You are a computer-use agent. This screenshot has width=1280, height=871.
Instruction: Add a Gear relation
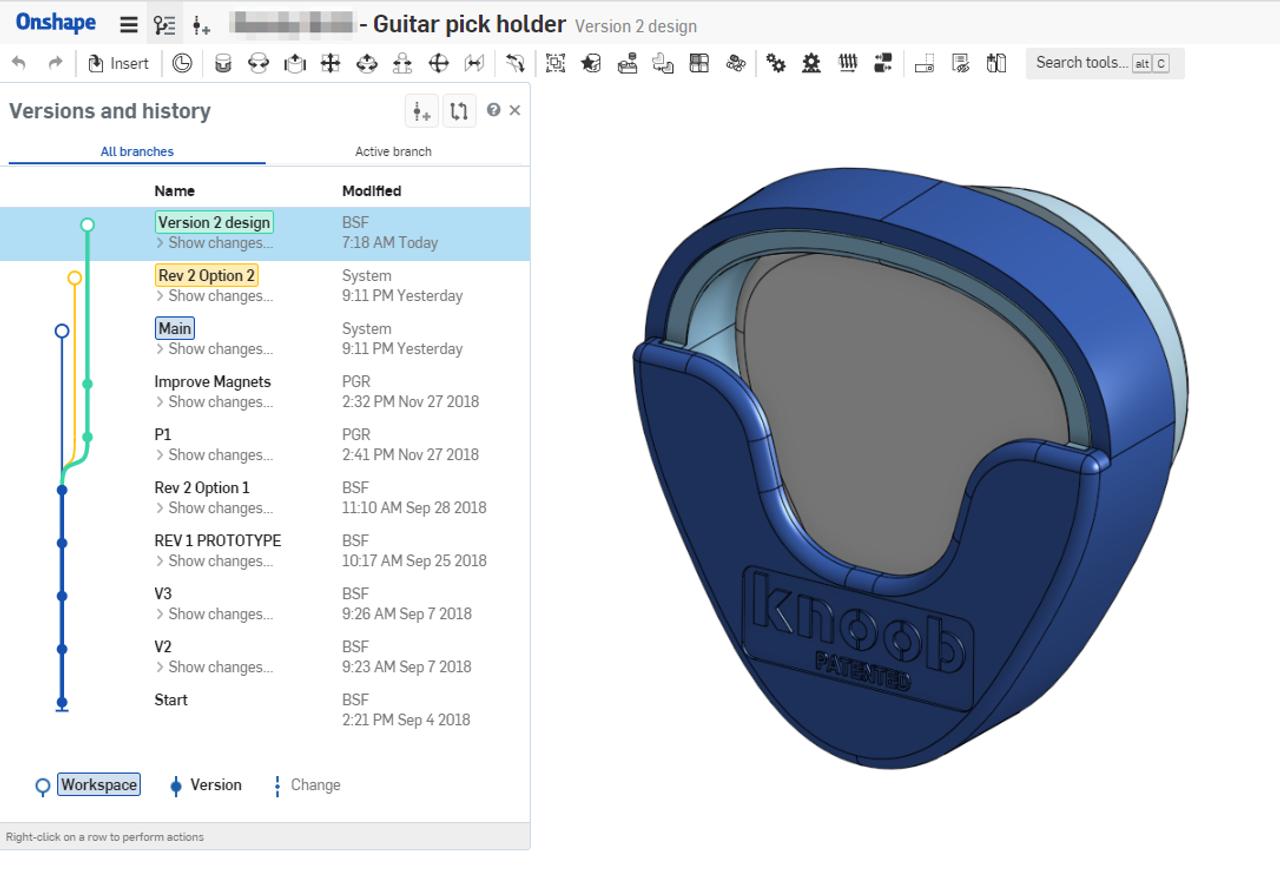776,63
